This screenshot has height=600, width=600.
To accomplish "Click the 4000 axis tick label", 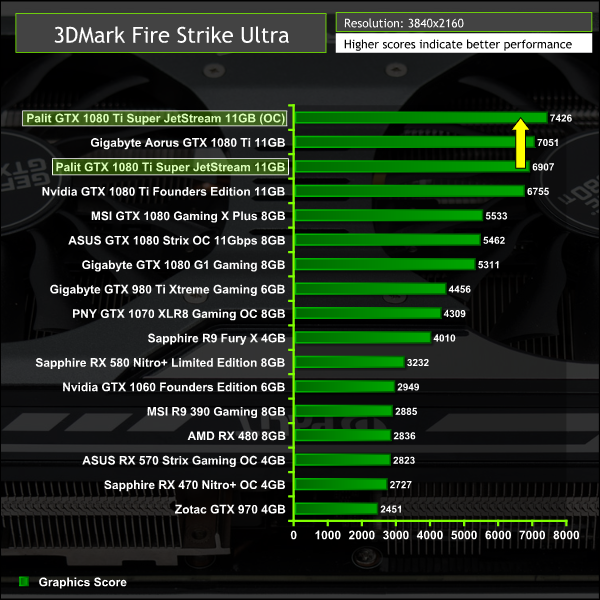I will (430, 535).
